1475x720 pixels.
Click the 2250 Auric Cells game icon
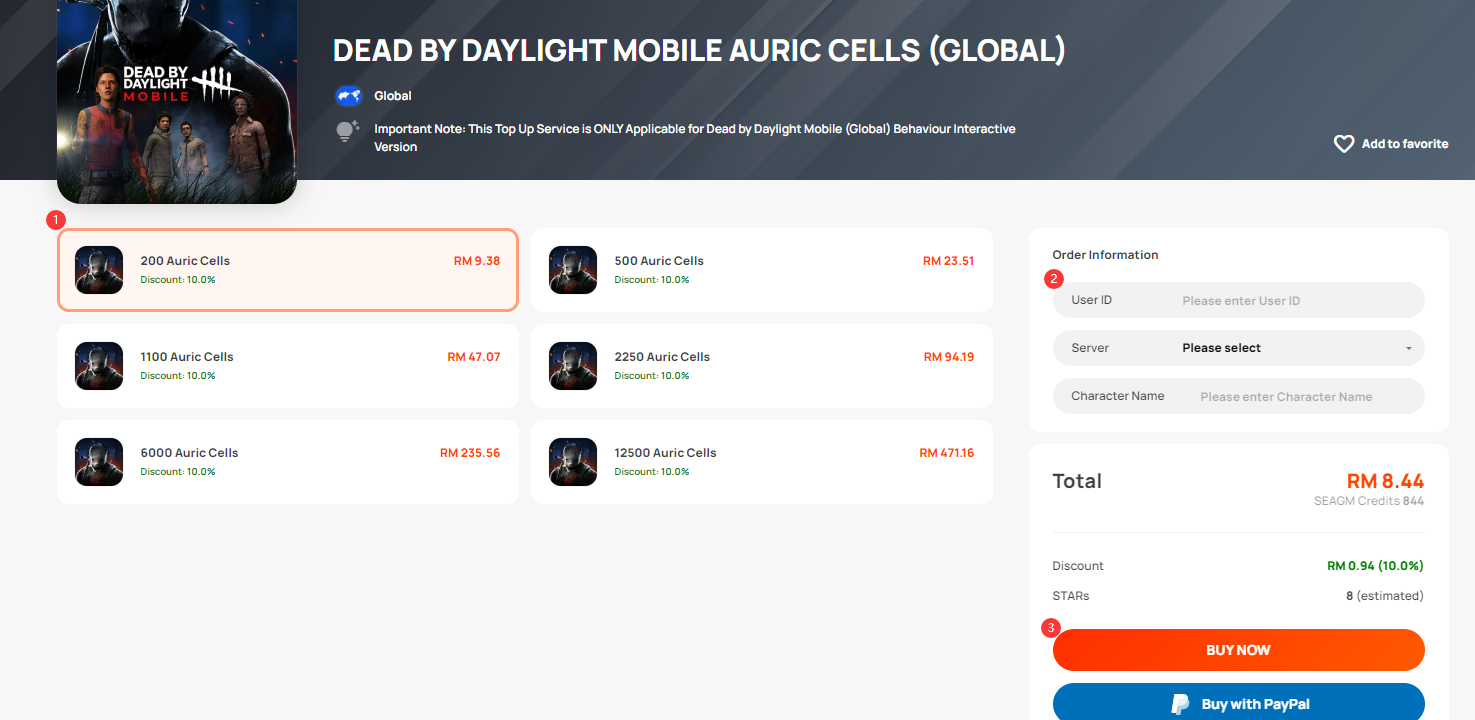coord(573,366)
